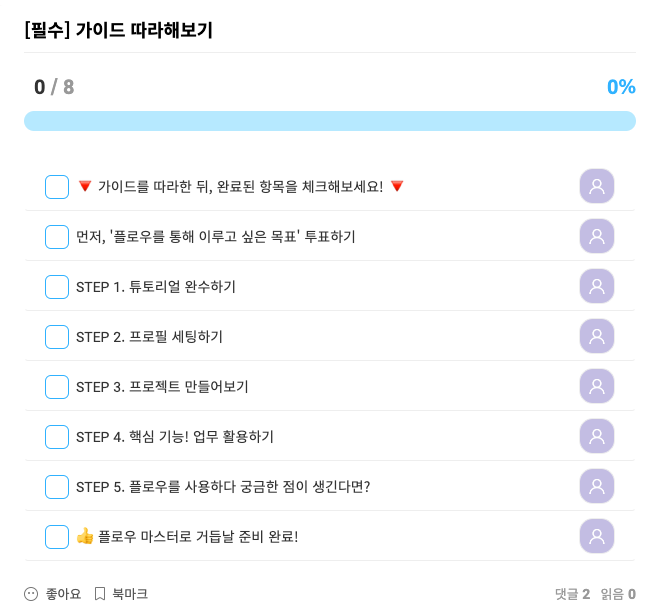
Task: Click assignee icon for 투표하기 row
Action: [597, 236]
